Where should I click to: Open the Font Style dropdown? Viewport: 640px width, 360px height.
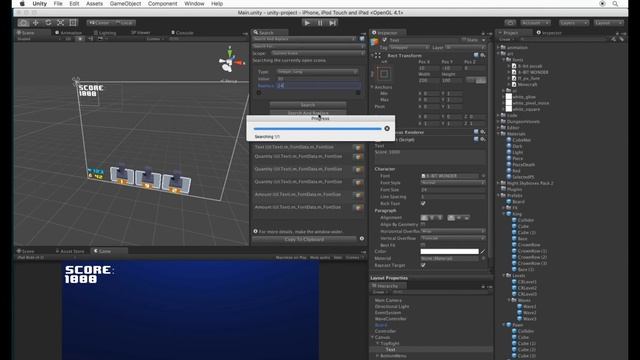pyautogui.click(x=453, y=183)
